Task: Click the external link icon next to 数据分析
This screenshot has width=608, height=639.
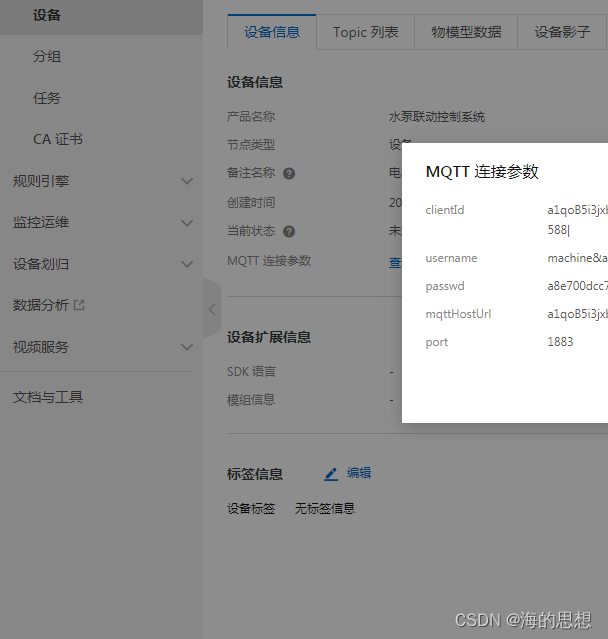Action: (79, 305)
